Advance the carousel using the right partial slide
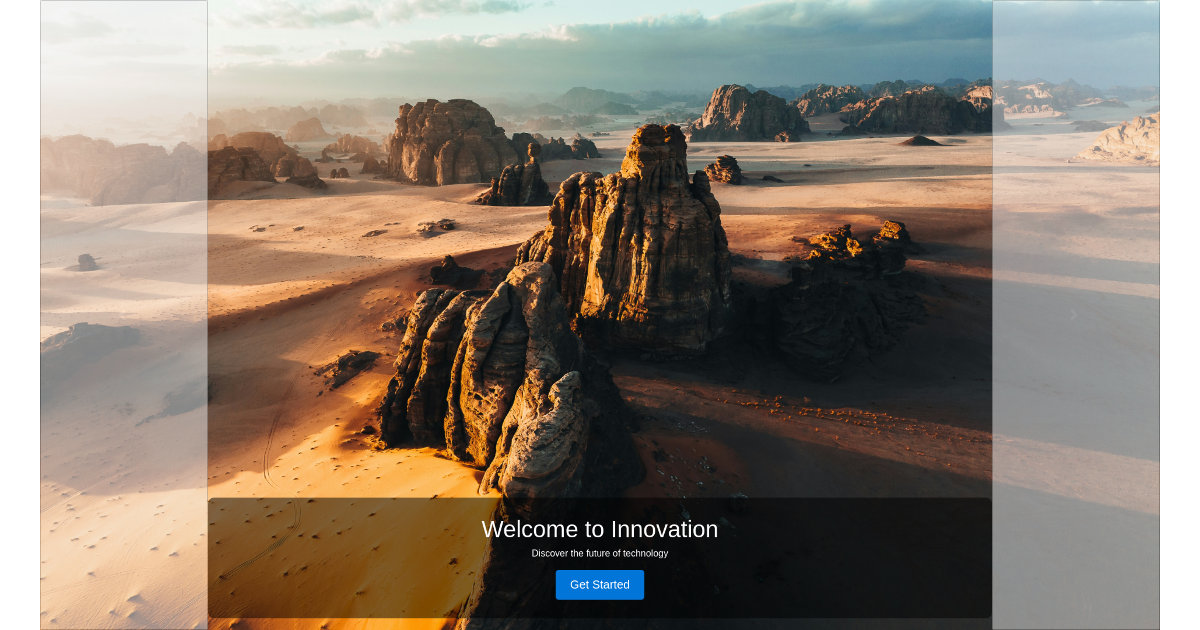The width and height of the screenshot is (1200, 630). (x=1078, y=315)
